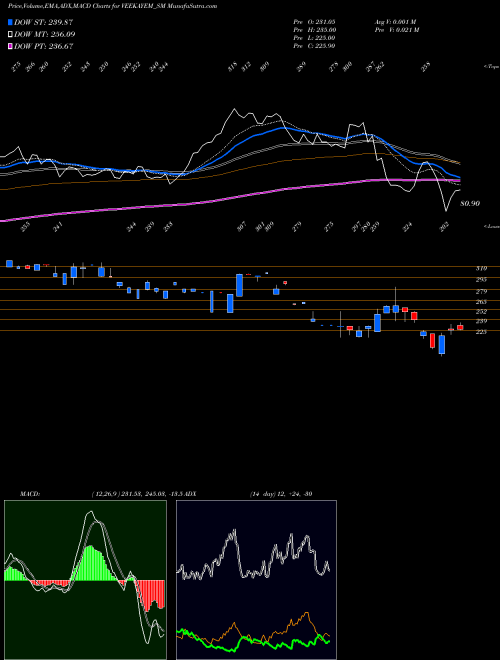Click the 279 price level label
This screenshot has height=660, width=500.
[x=482, y=291]
